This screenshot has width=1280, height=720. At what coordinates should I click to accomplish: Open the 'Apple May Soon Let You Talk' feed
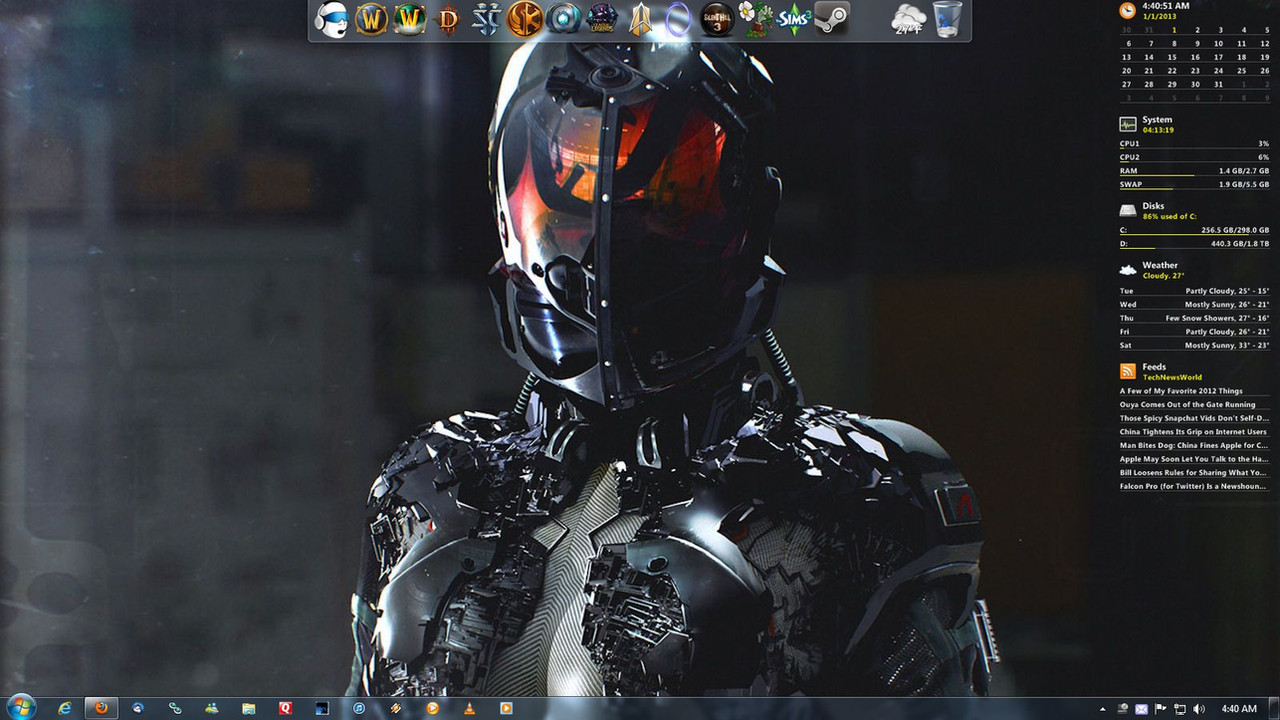click(x=1194, y=459)
